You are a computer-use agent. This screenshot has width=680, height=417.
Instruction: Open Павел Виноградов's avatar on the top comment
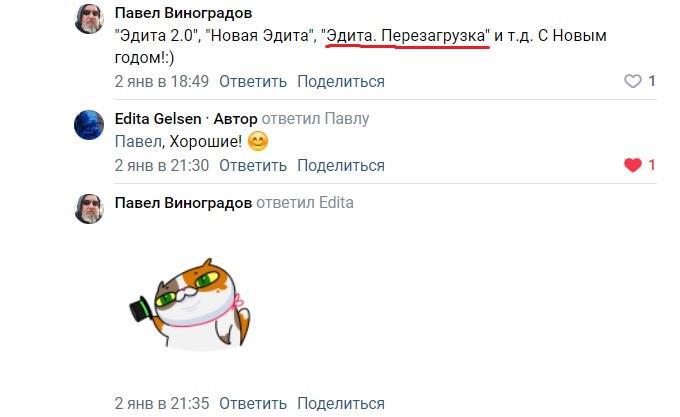tap(89, 19)
